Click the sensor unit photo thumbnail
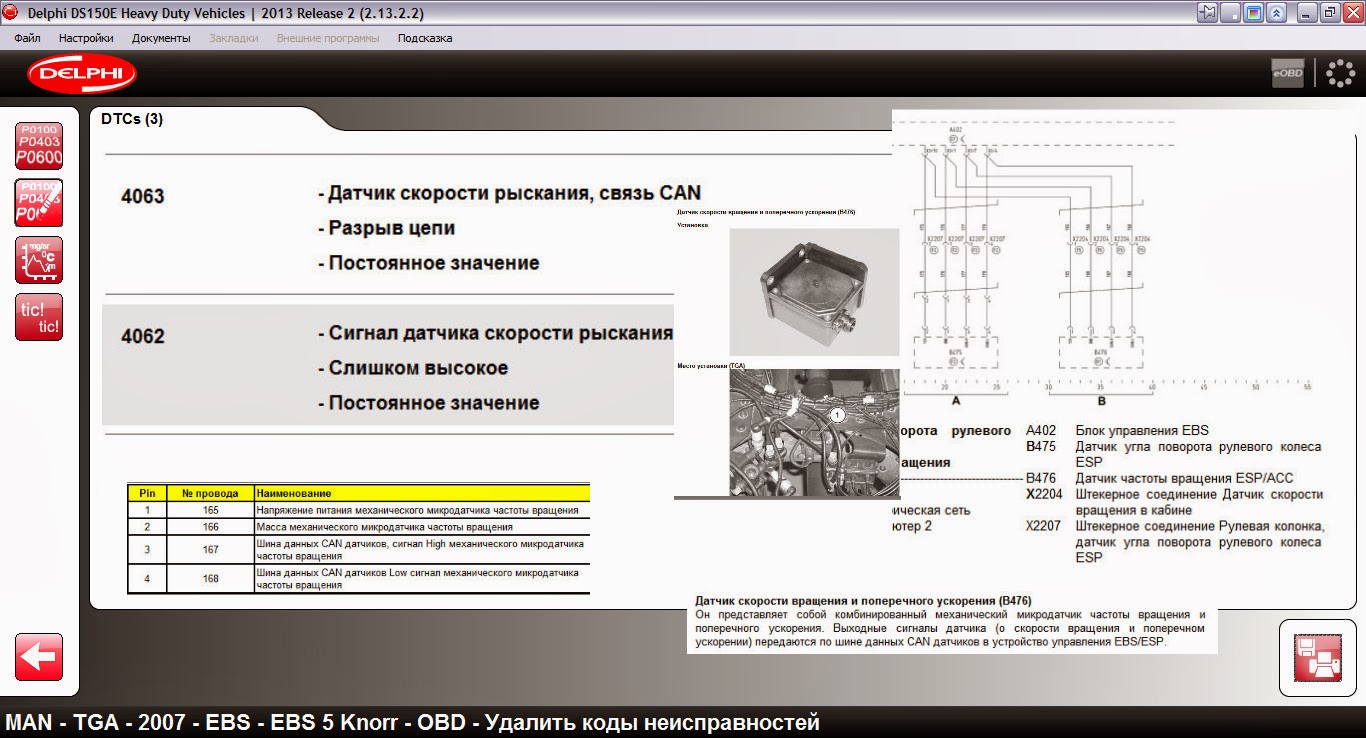1366x738 pixels. point(814,292)
